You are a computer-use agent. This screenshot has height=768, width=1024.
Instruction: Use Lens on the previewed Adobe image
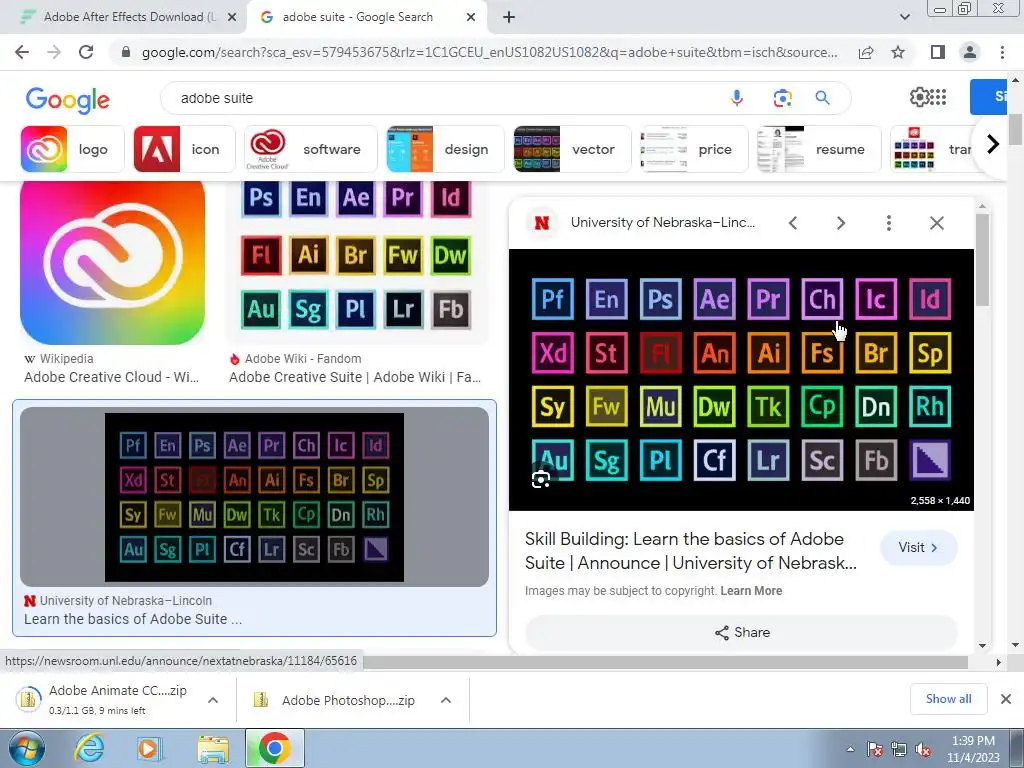(x=541, y=479)
